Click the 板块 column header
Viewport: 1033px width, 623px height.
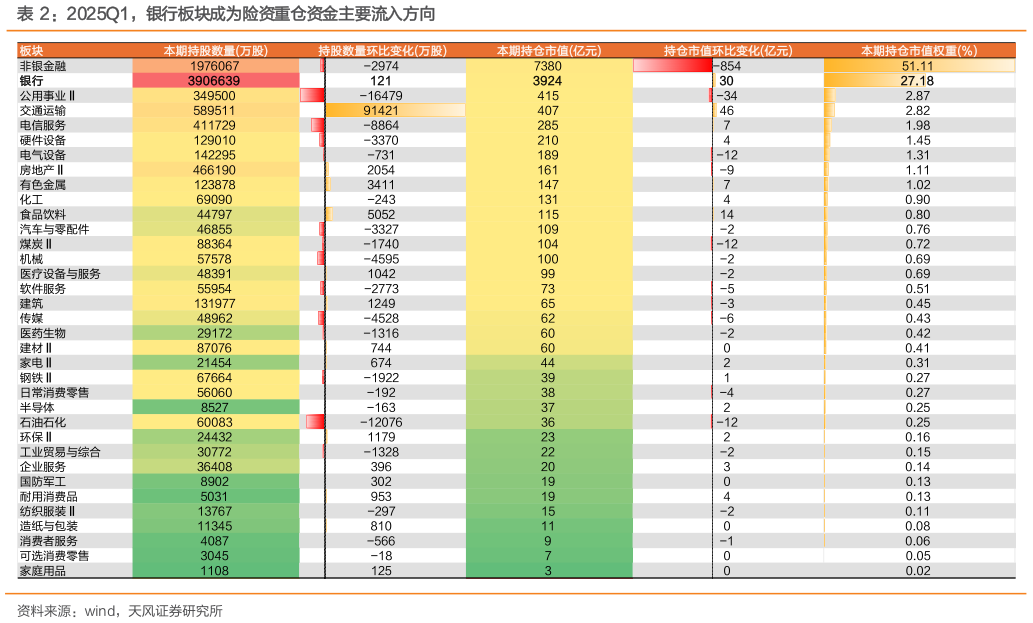tap(31, 50)
